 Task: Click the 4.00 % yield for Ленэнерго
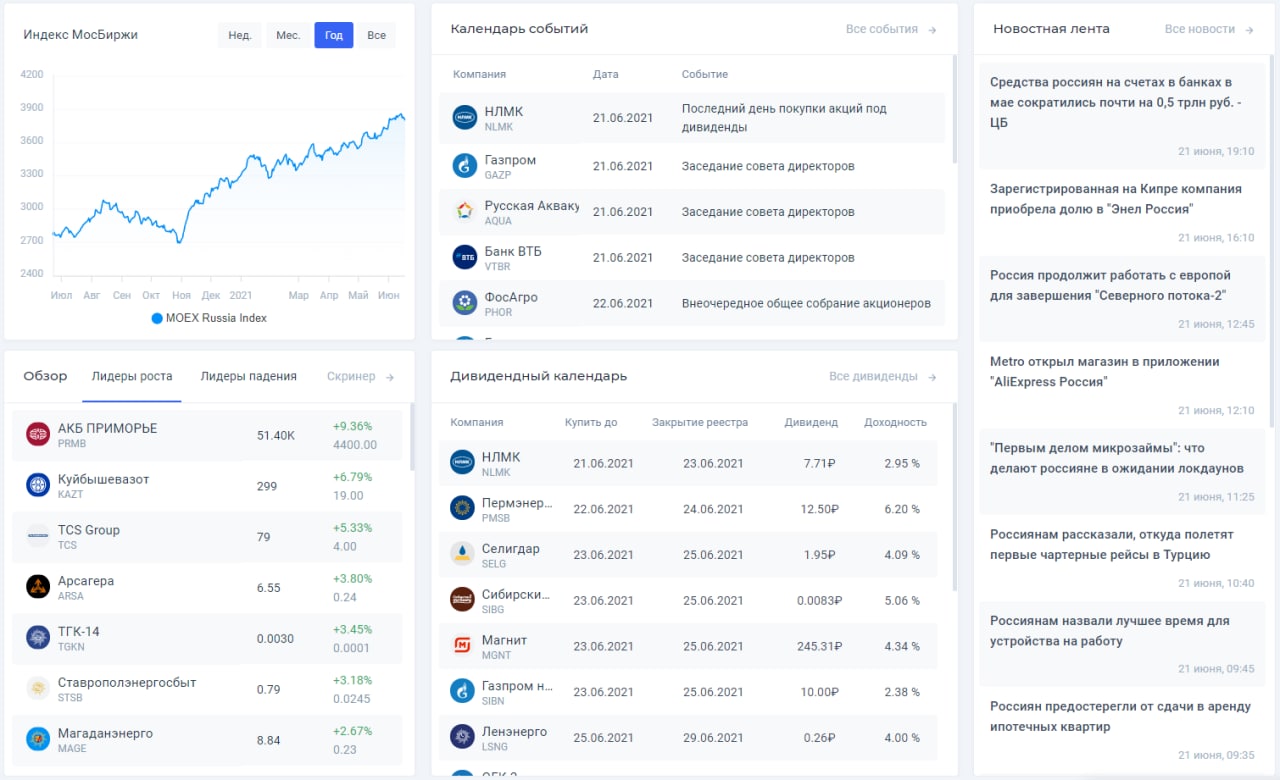(902, 737)
